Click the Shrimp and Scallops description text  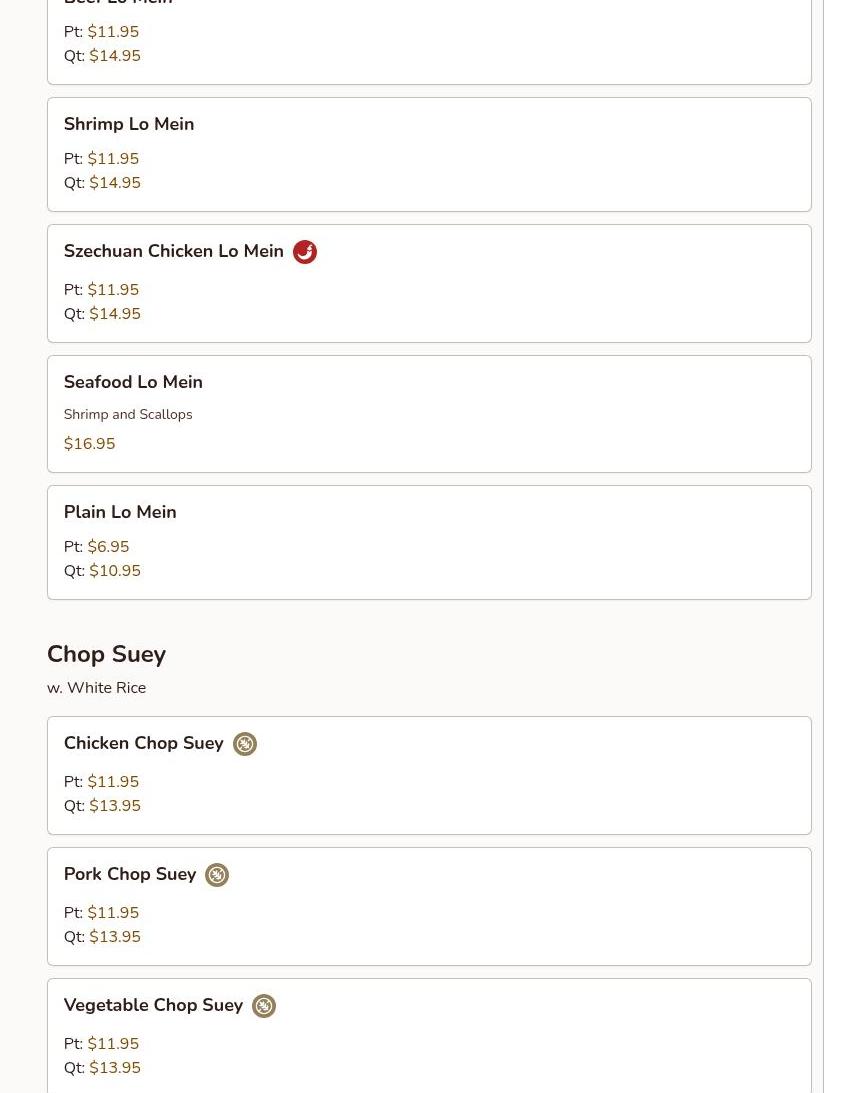pos(128,415)
